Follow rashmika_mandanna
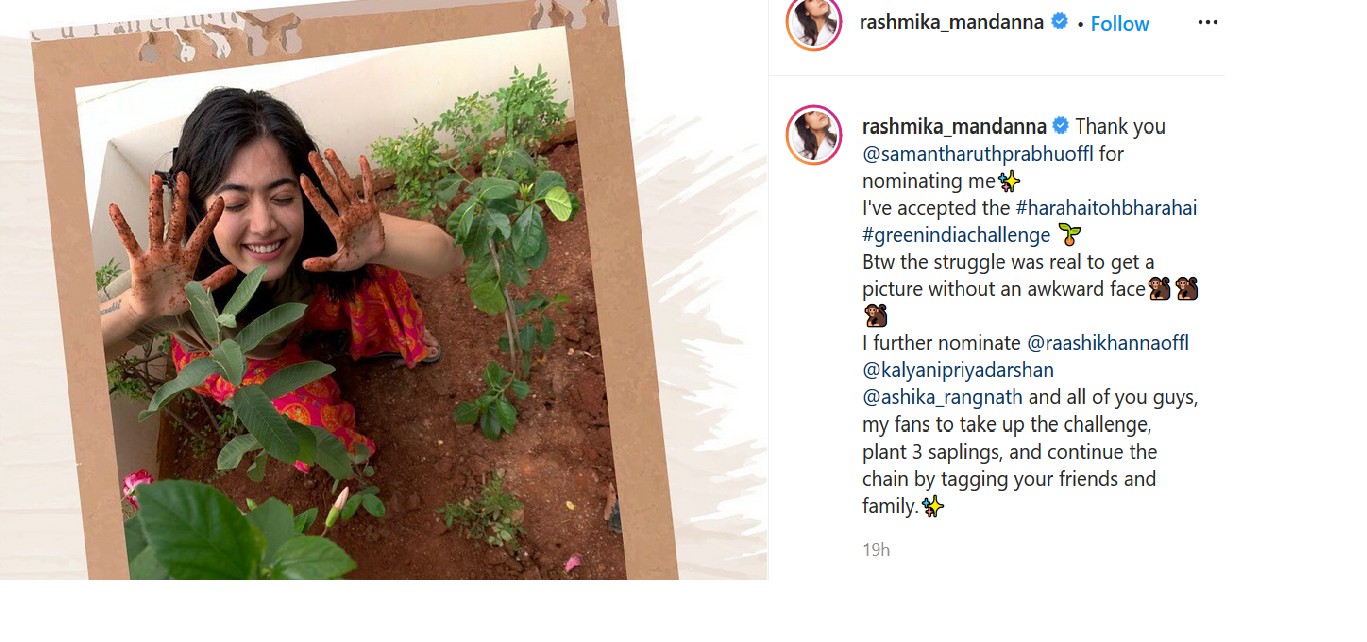 coord(1120,24)
